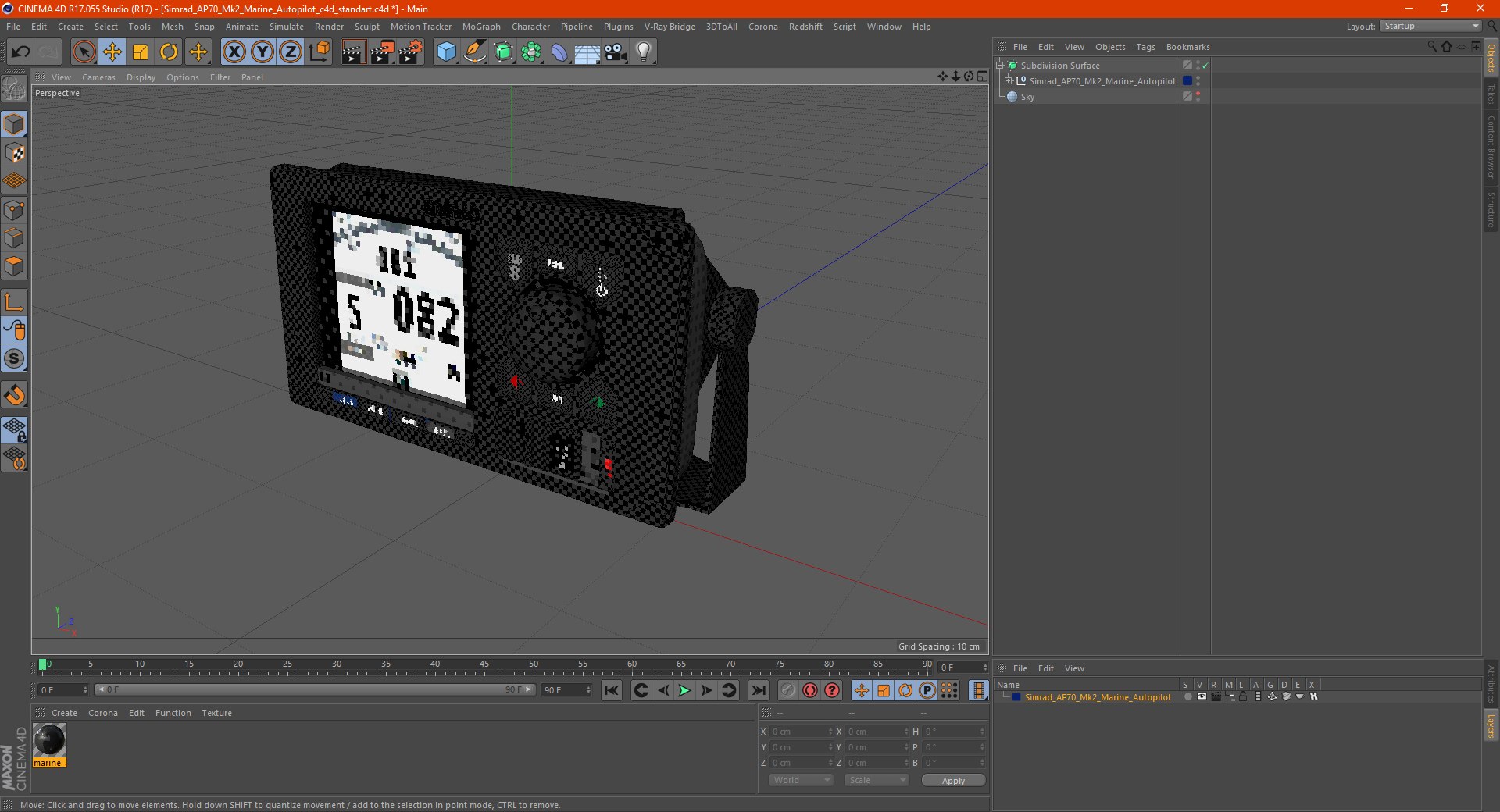Toggle Z-axis lock
The height and width of the screenshot is (812, 1500).
(290, 52)
